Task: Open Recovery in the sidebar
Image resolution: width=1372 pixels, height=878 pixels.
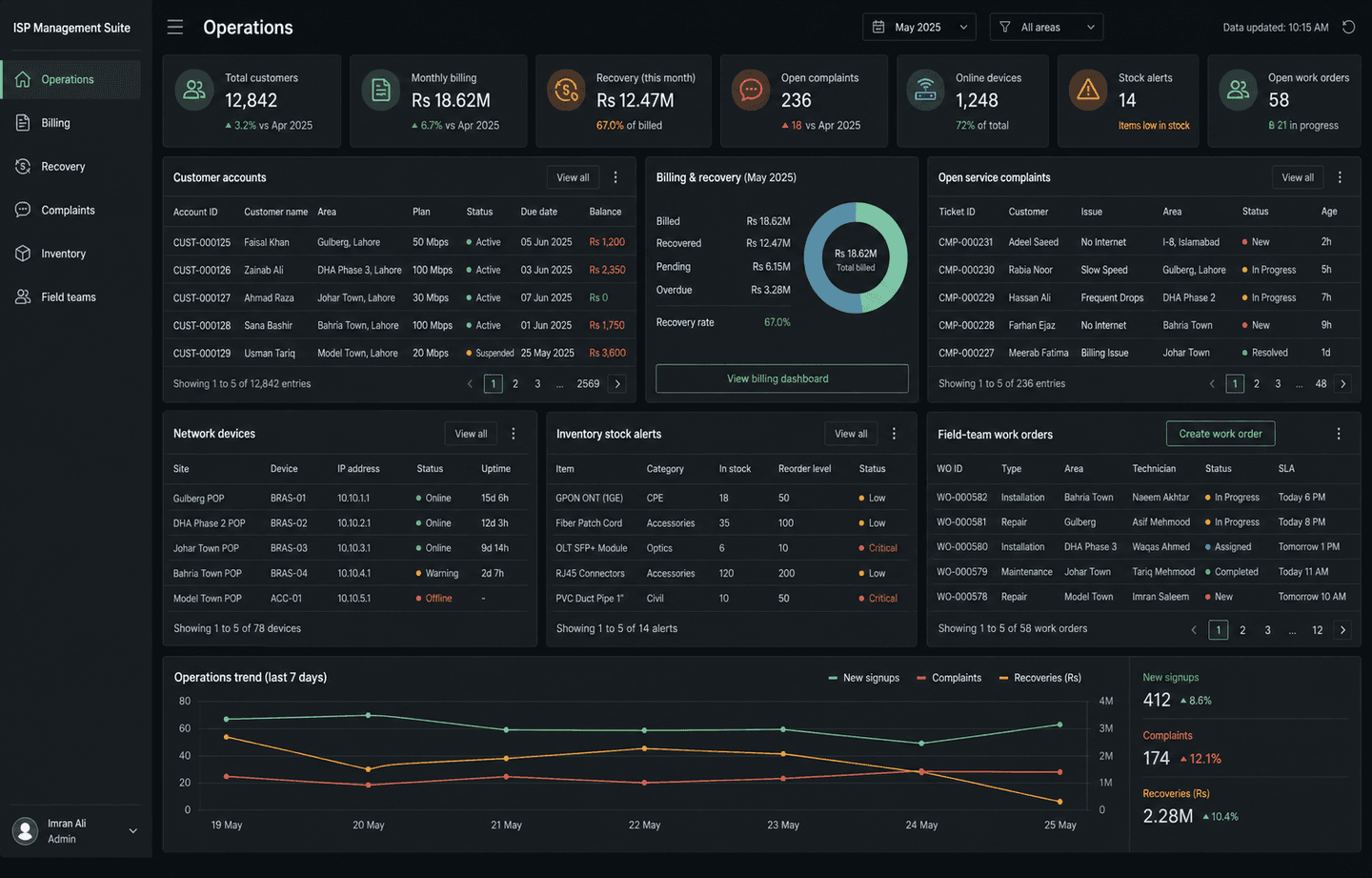Action: pyautogui.click(x=71, y=167)
